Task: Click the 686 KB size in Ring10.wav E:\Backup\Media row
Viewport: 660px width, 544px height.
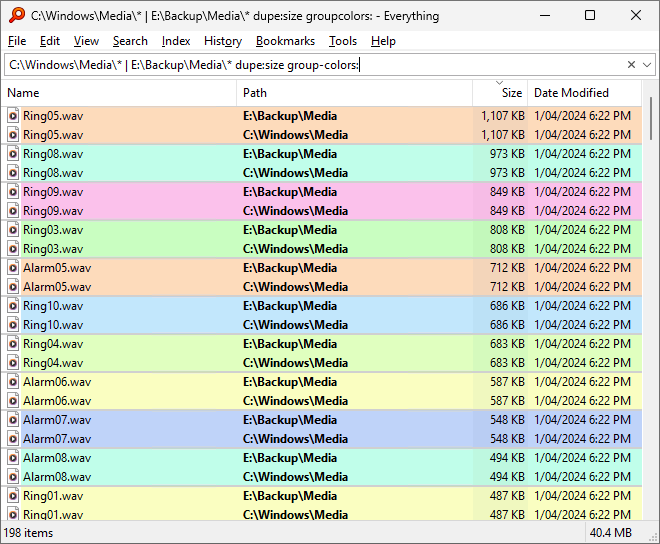Action: (x=507, y=306)
